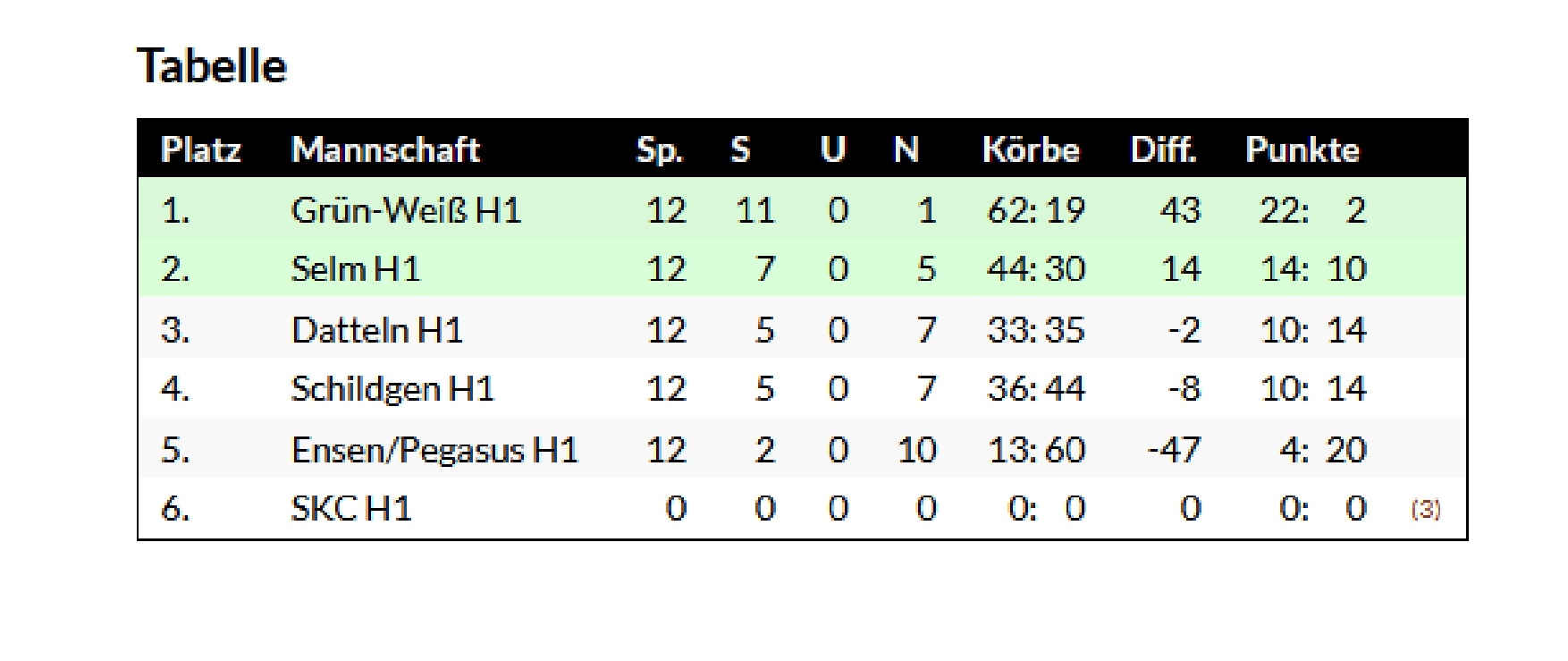Open team Ensen/Pegasus H1

point(434,450)
